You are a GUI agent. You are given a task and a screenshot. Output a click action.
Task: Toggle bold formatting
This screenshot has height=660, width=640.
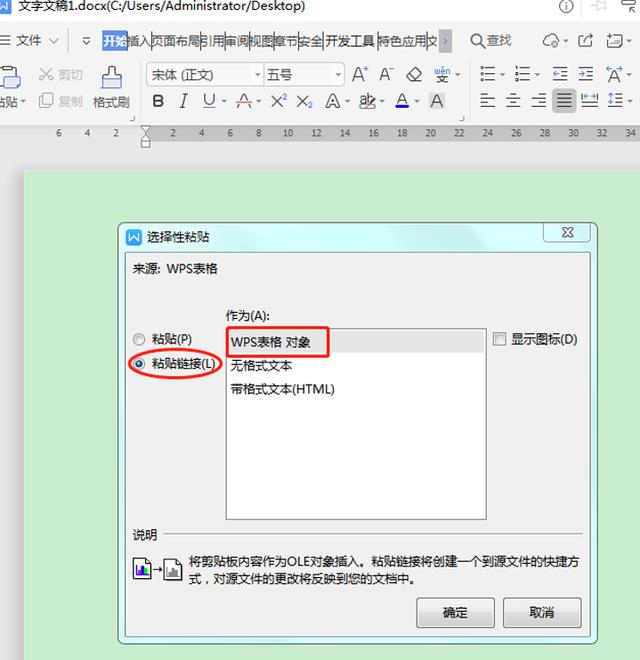(x=158, y=101)
